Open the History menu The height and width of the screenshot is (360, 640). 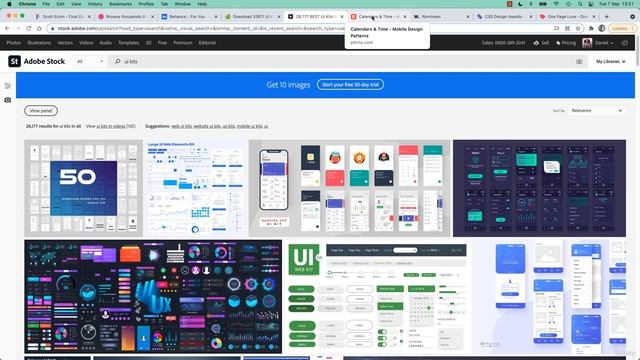95,4
